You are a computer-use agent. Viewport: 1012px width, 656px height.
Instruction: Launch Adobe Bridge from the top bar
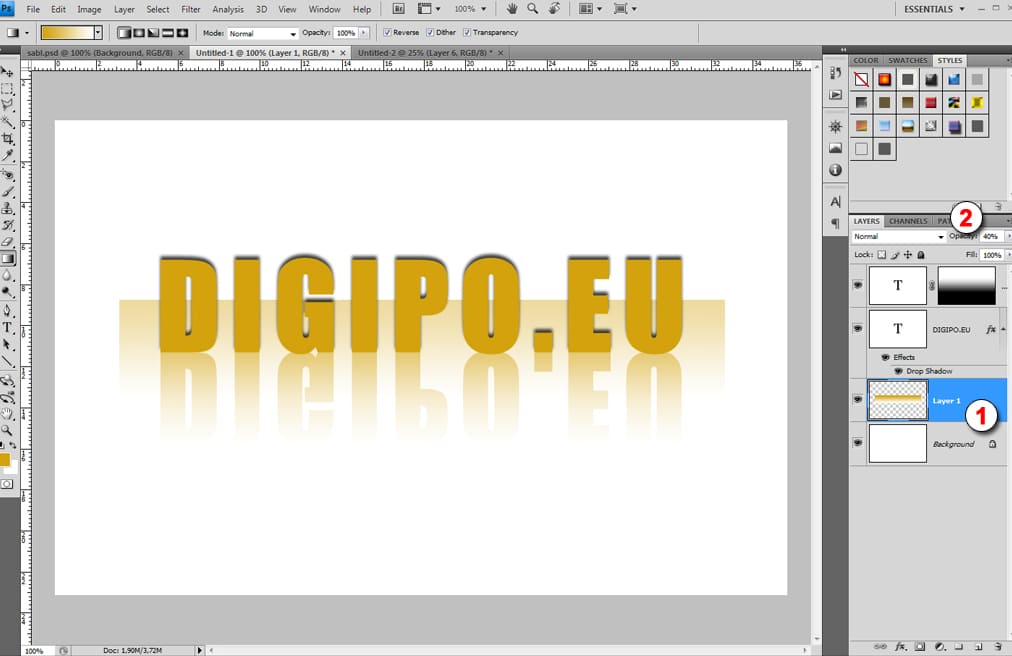click(398, 9)
